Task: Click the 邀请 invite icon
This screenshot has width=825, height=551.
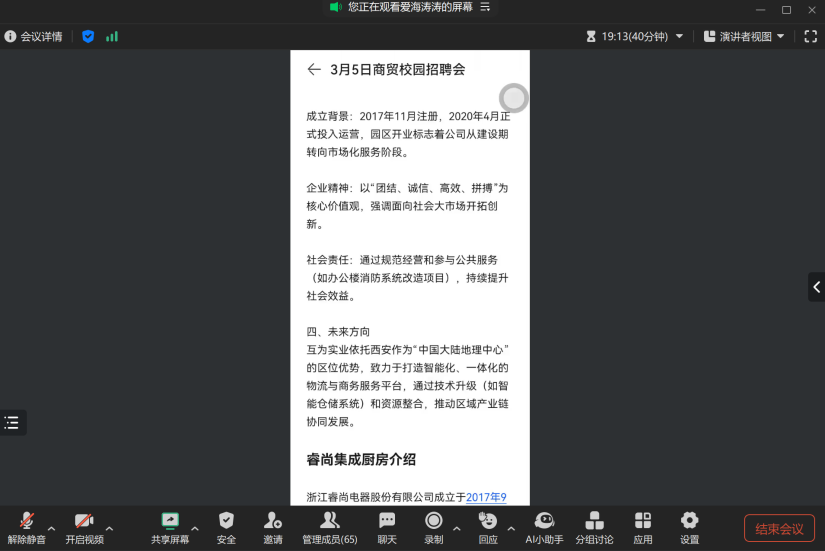Action: click(272, 526)
